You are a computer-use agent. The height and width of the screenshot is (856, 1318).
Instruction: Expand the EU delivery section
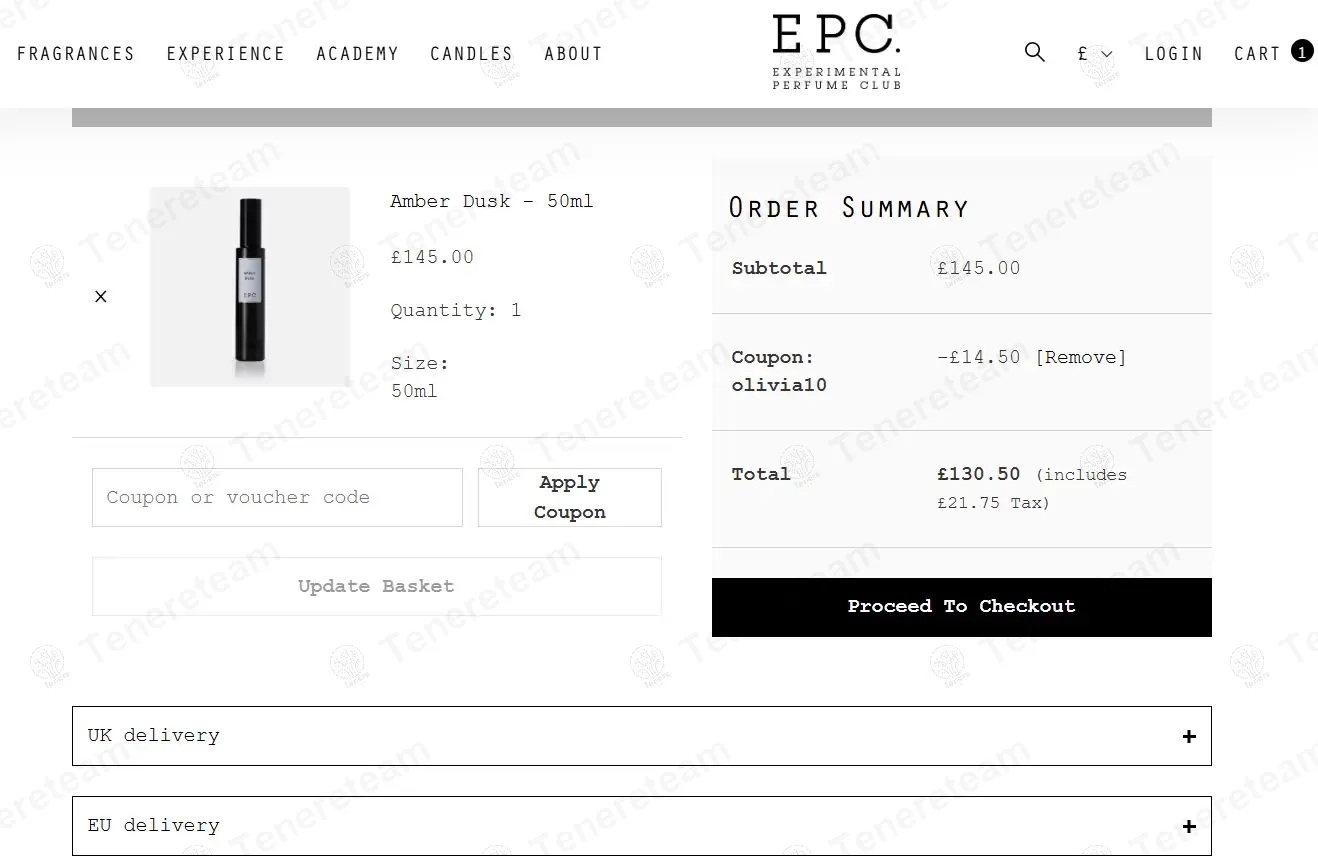[642, 826]
